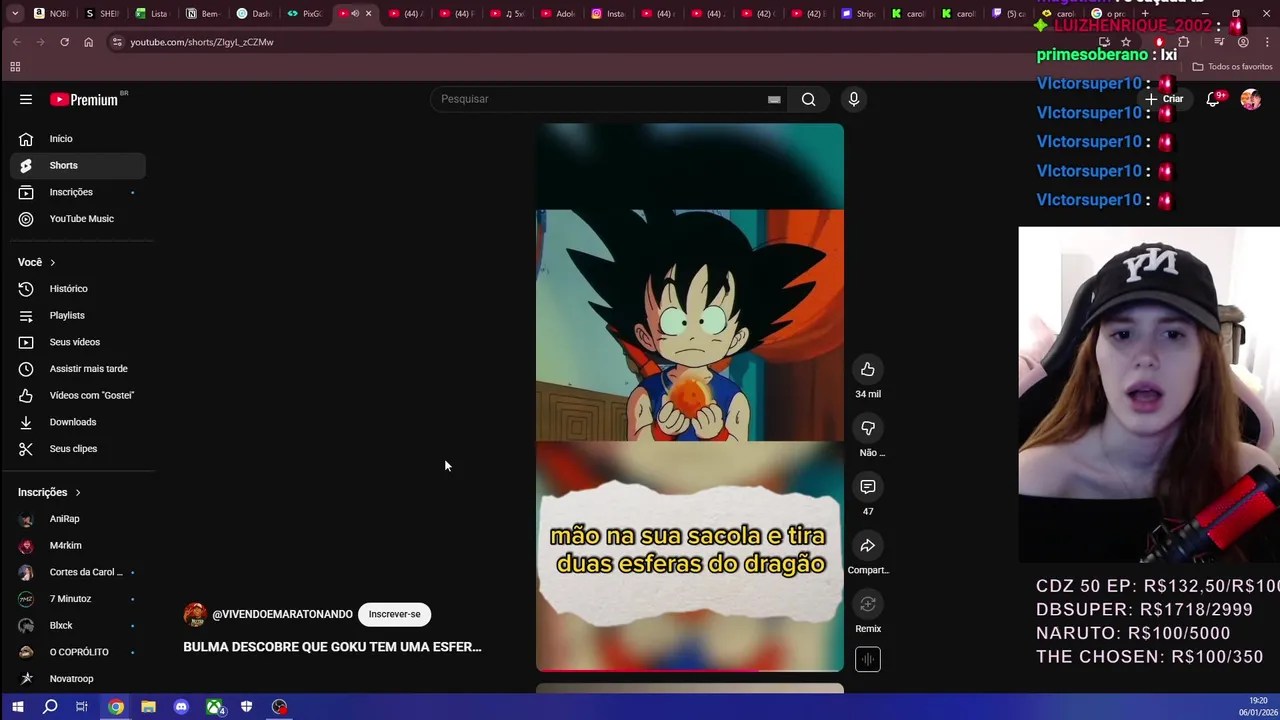This screenshot has width=1280, height=720.
Task: Share the short via Compartilhar arrow
Action: (868, 546)
